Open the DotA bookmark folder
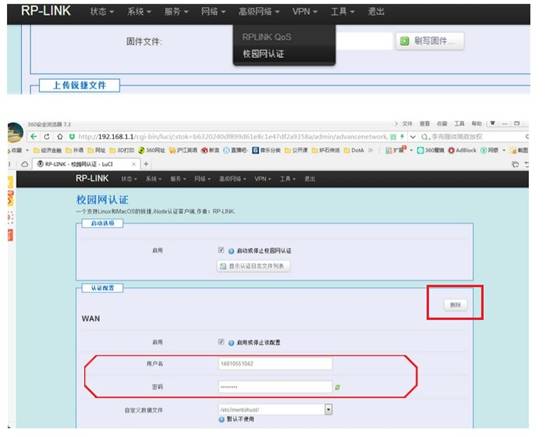The width and height of the screenshot is (553, 437). click(354, 150)
